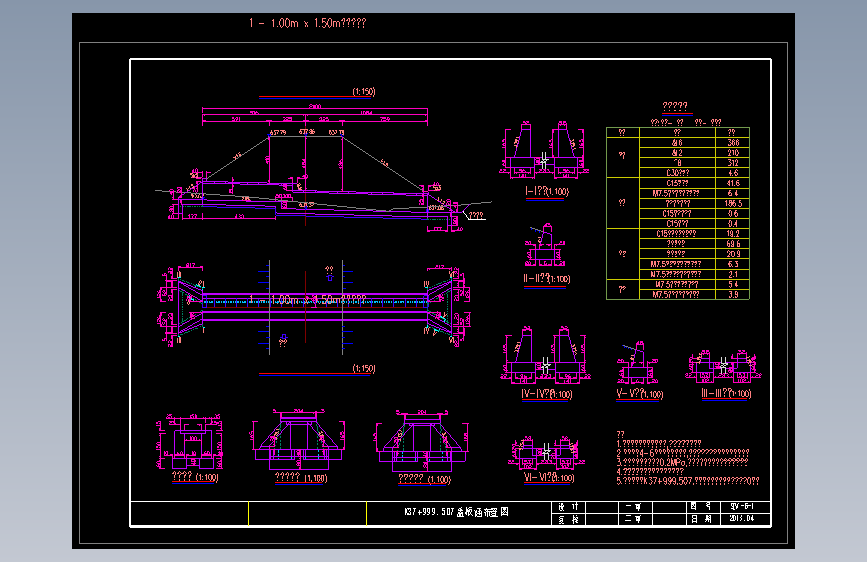Click the 'III-III' section label
This screenshot has width=867, height=562.
[726, 393]
